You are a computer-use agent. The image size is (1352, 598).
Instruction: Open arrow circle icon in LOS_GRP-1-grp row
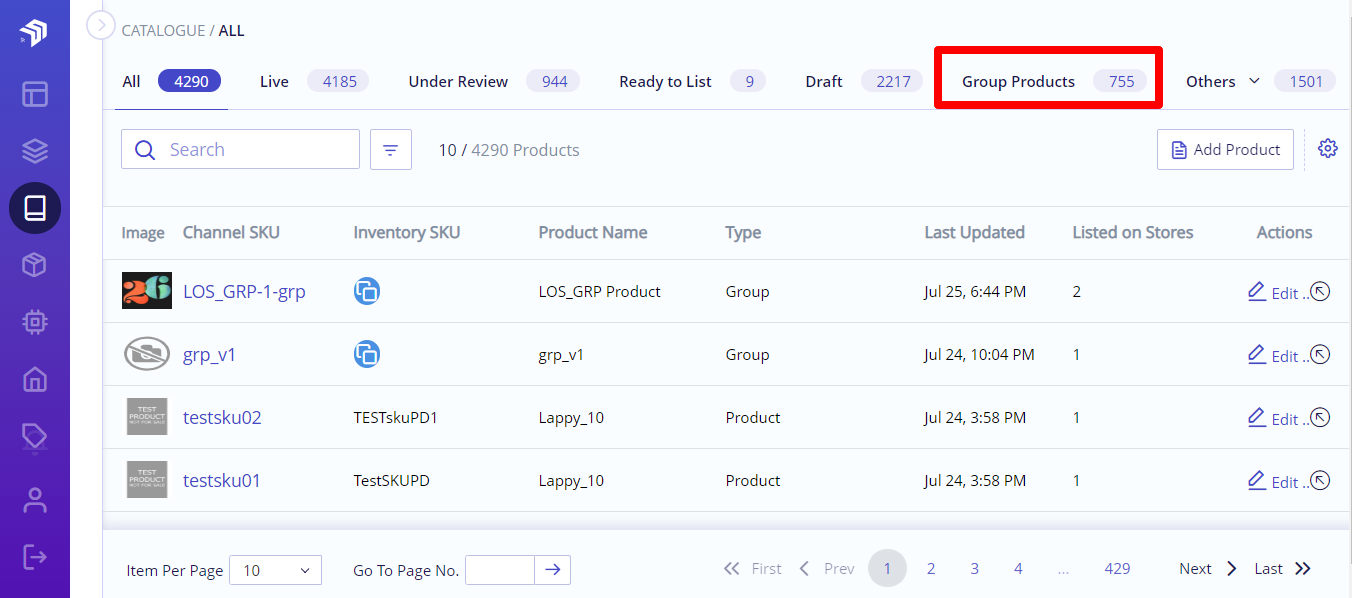1320,291
